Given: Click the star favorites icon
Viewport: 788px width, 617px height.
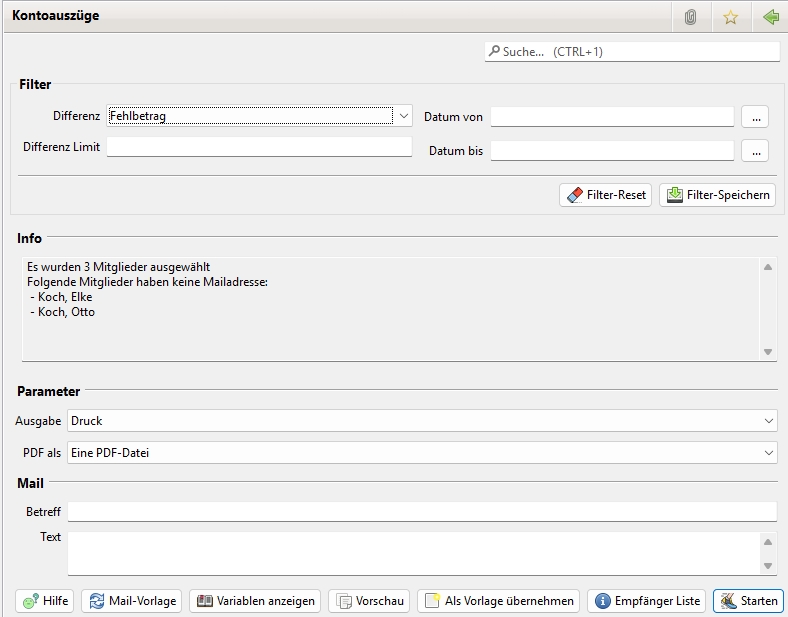Looking at the screenshot, I should point(730,17).
